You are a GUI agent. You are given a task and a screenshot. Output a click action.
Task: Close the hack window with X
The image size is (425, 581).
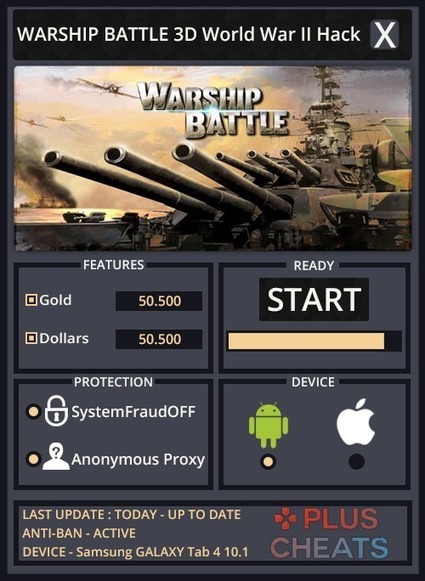coord(385,35)
